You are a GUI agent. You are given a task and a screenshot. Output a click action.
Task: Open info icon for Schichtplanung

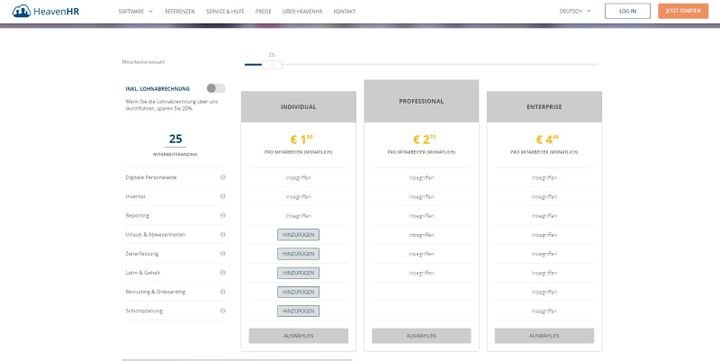click(x=223, y=310)
